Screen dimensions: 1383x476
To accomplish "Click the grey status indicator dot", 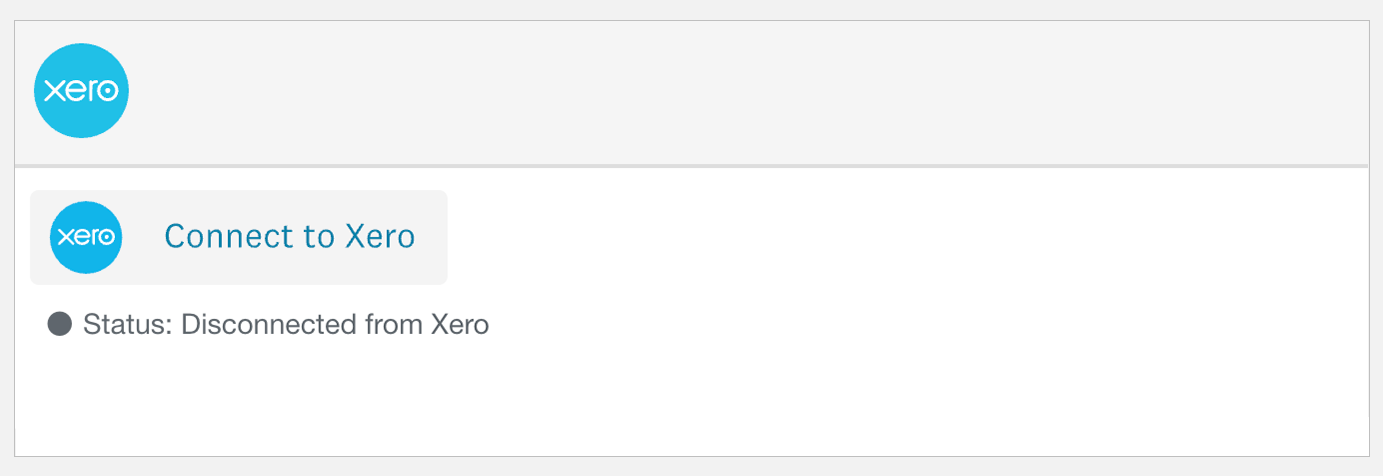I will coord(60,324).
